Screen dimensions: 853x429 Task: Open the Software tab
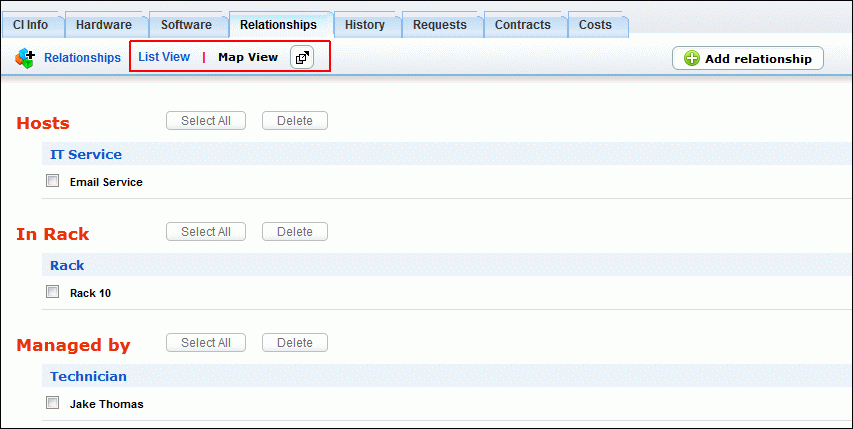(x=187, y=25)
